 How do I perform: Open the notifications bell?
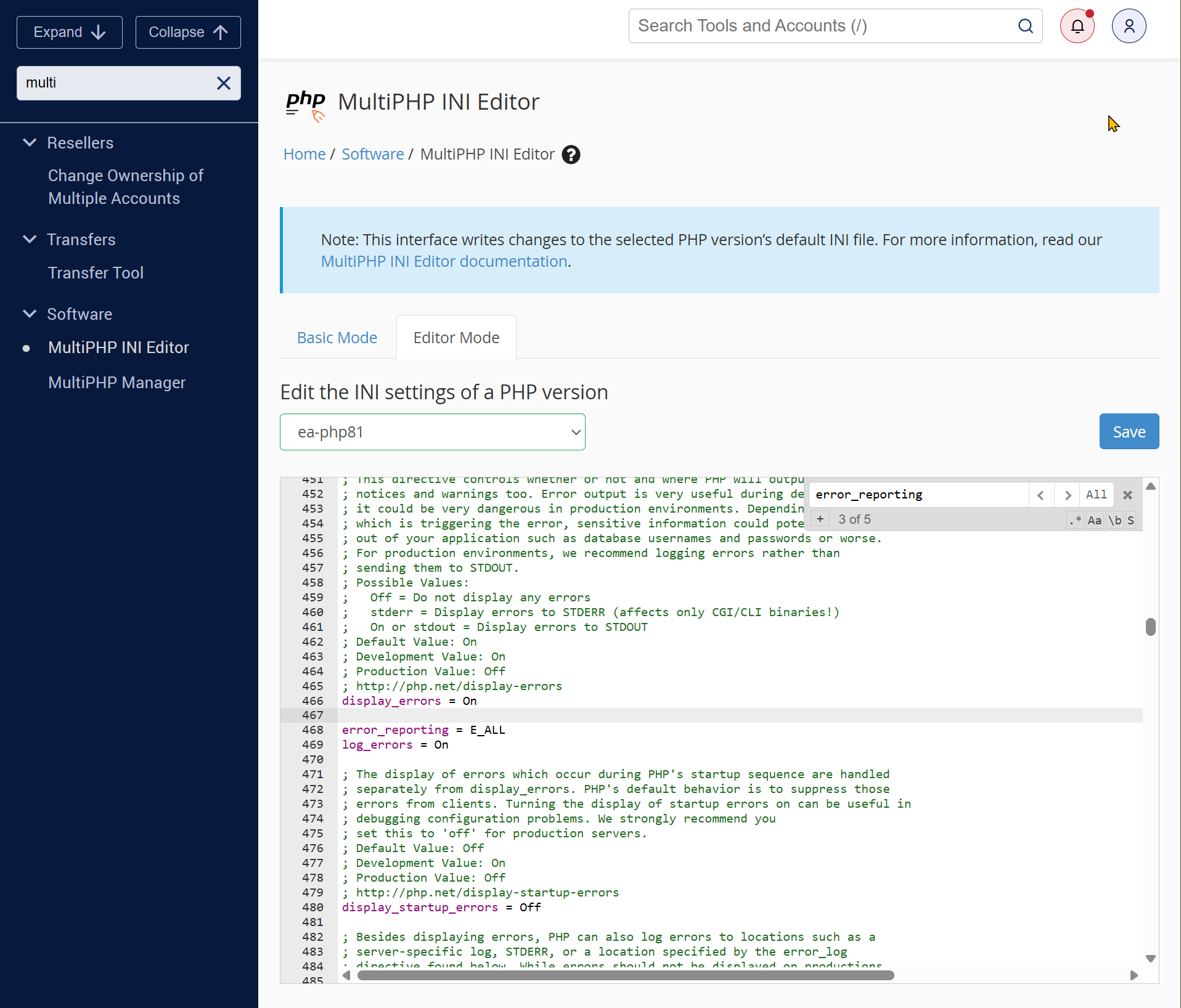[x=1077, y=26]
